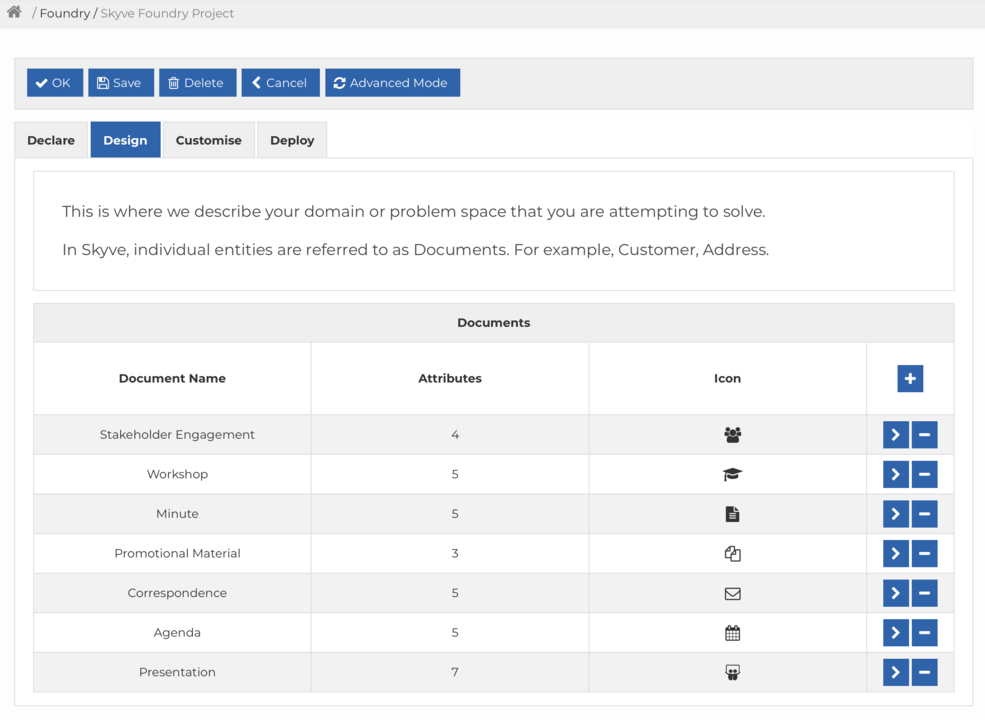Remove the Correspondence document
This screenshot has height=720, width=985.
point(924,593)
